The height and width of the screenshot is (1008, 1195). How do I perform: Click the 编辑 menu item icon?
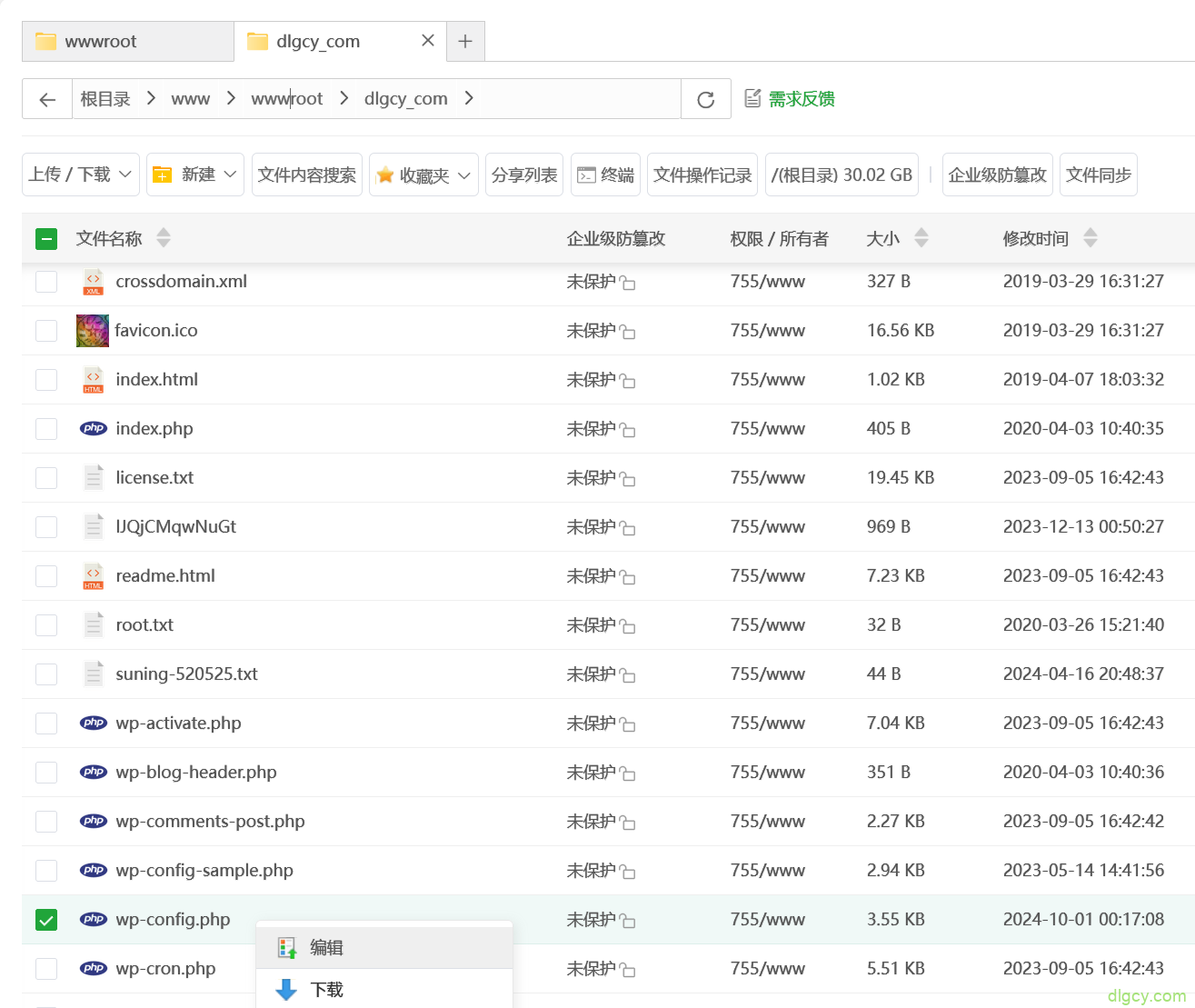tap(287, 948)
